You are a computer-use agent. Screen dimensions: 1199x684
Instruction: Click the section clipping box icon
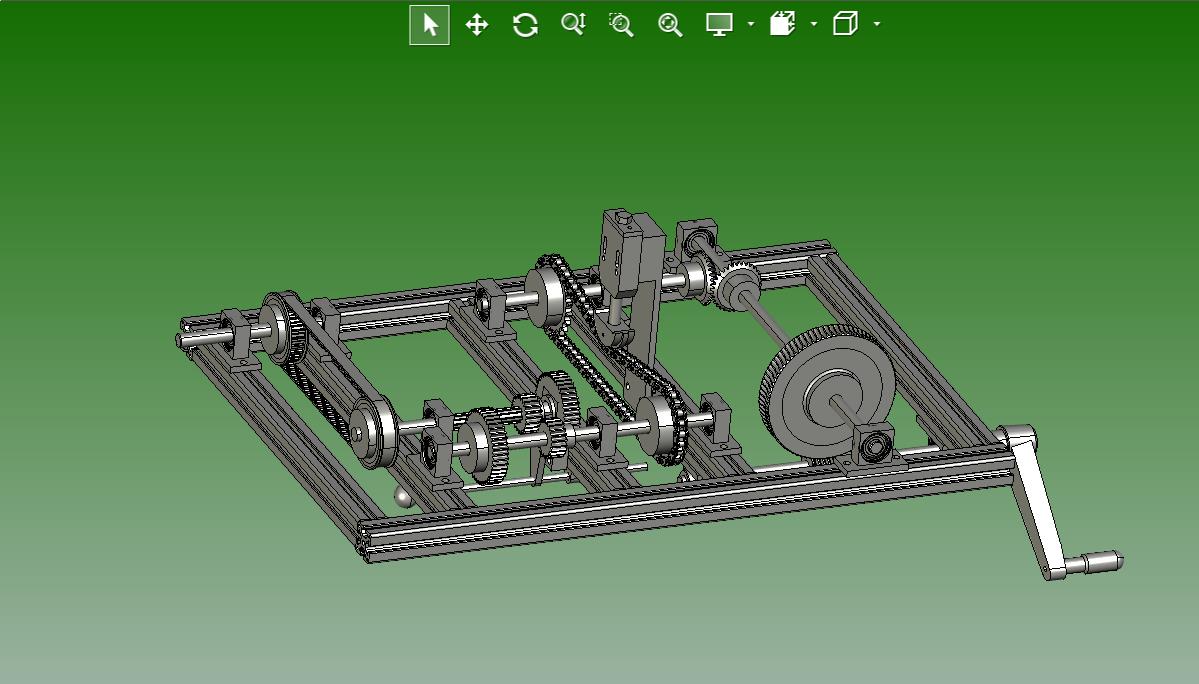[782, 24]
